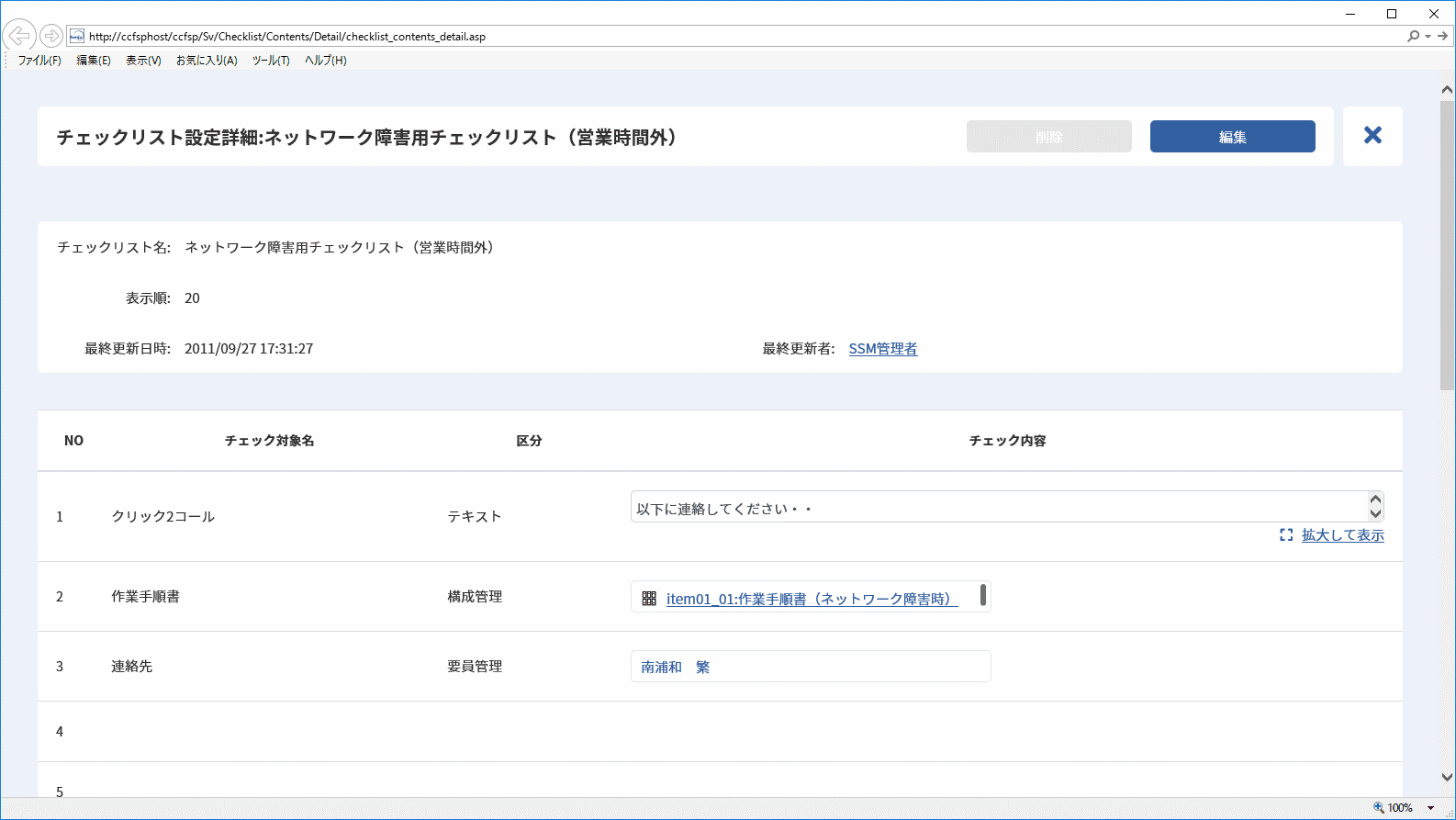Click the 要員管理 category cell
The image size is (1456, 820).
tap(475, 667)
